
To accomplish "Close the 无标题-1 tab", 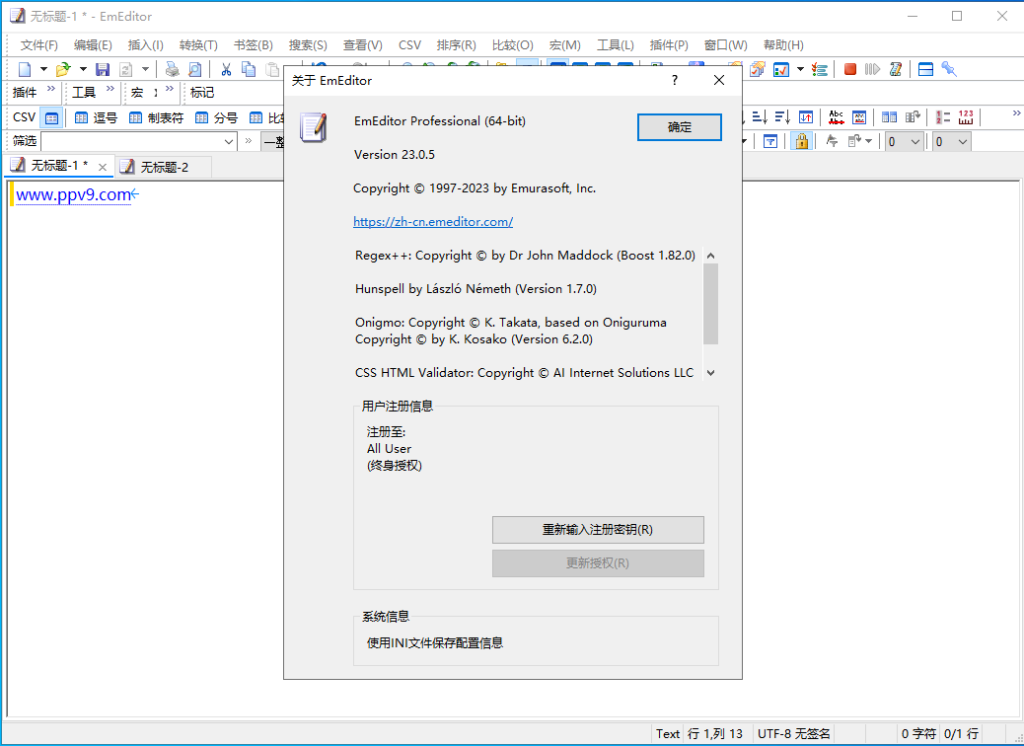I will point(102,167).
